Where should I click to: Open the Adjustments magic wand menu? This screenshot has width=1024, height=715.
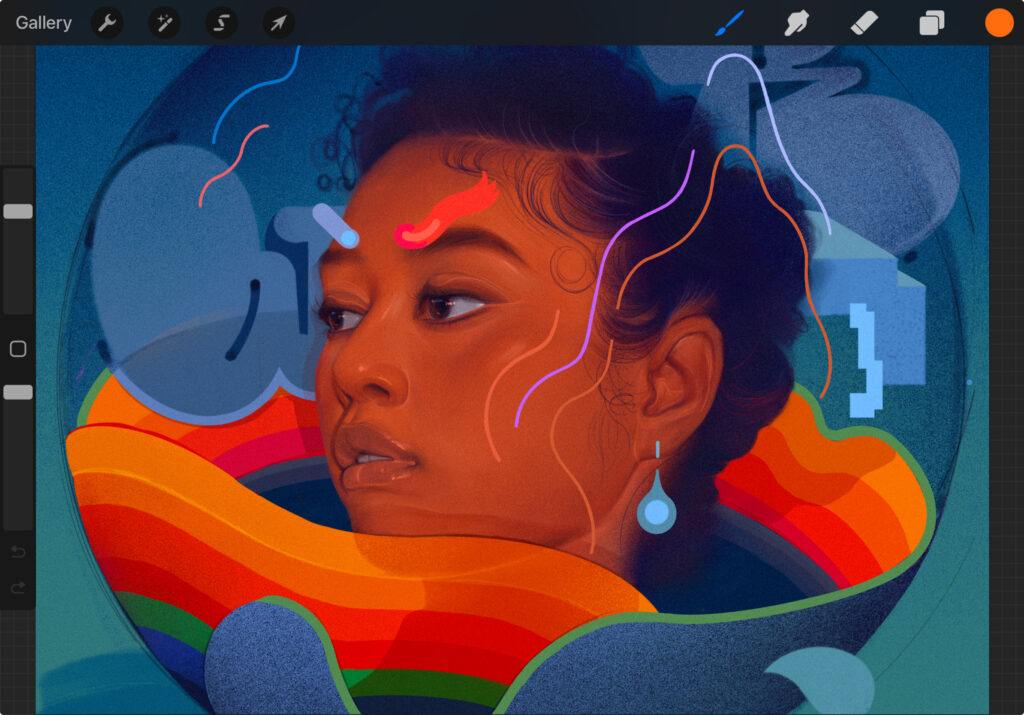click(164, 23)
